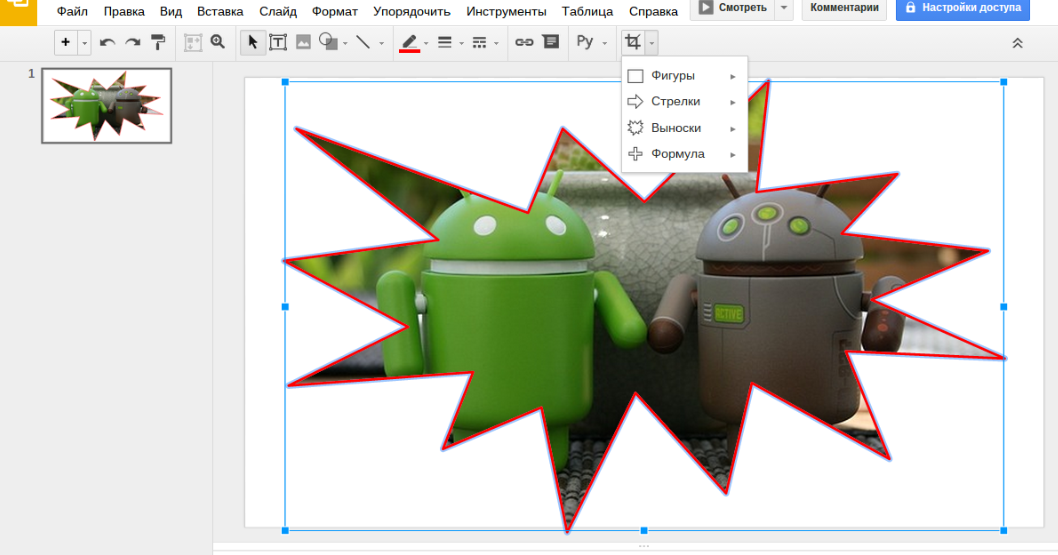This screenshot has height=555, width=1058.
Task: Undo the last action
Action: tap(107, 42)
